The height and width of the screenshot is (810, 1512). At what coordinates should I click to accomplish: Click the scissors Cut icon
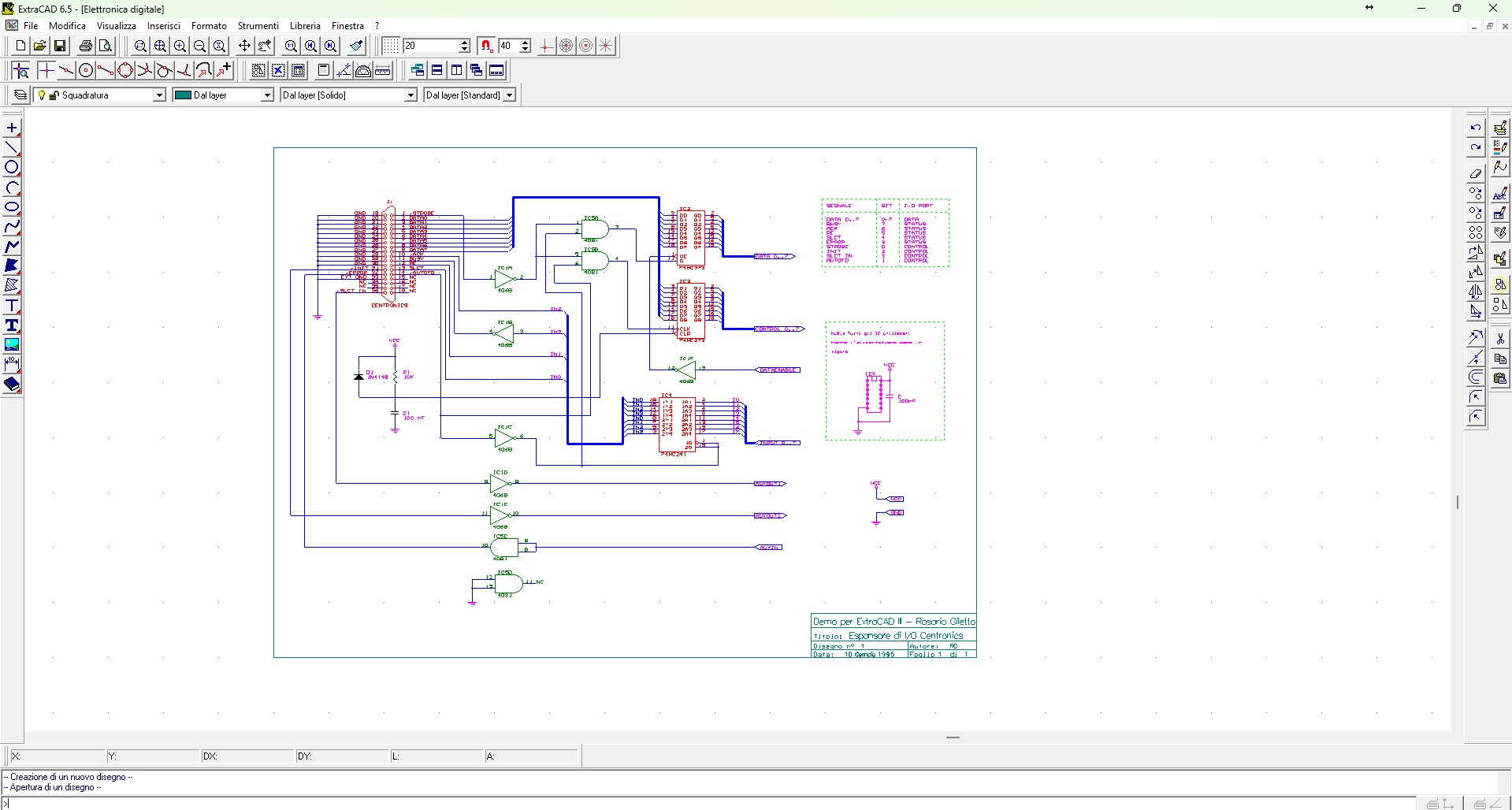tap(1500, 339)
